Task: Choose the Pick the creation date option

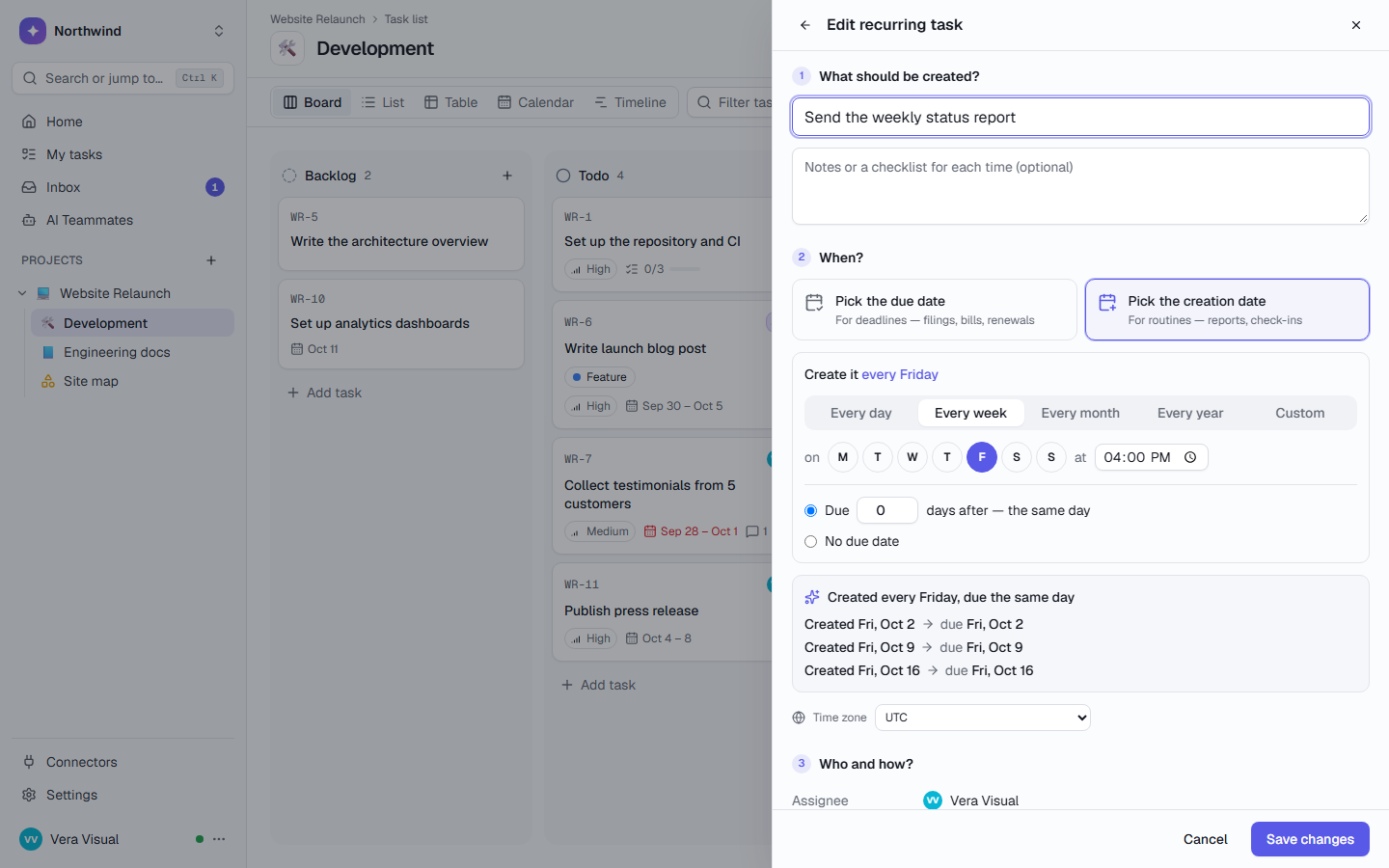Action: pos(1227,310)
